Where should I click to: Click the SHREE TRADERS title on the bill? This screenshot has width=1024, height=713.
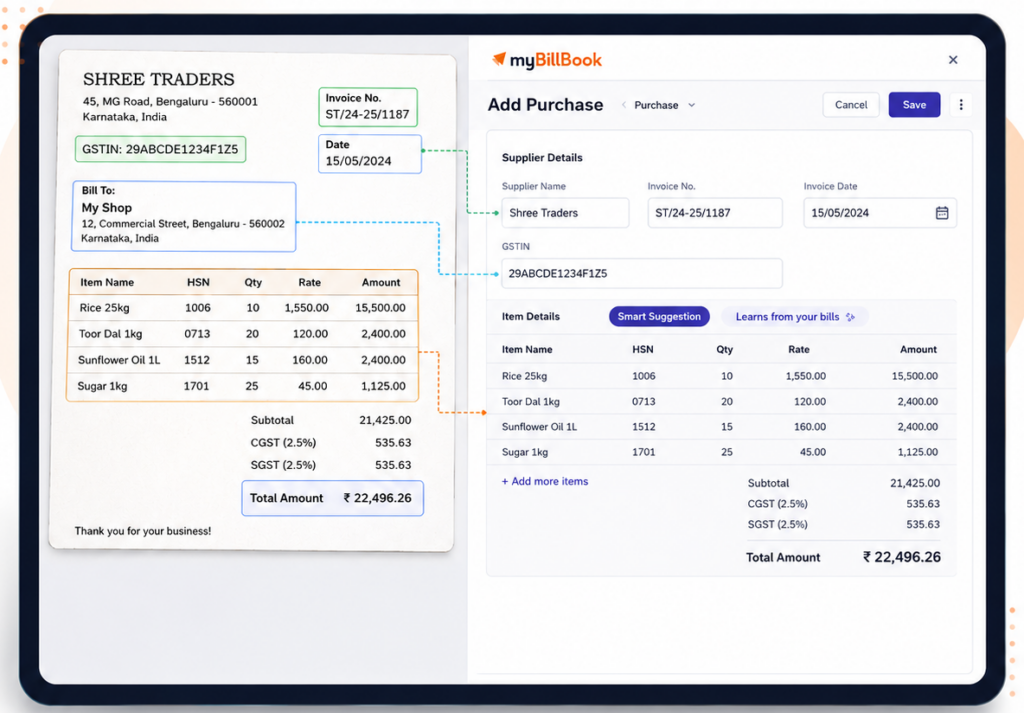tap(159, 79)
